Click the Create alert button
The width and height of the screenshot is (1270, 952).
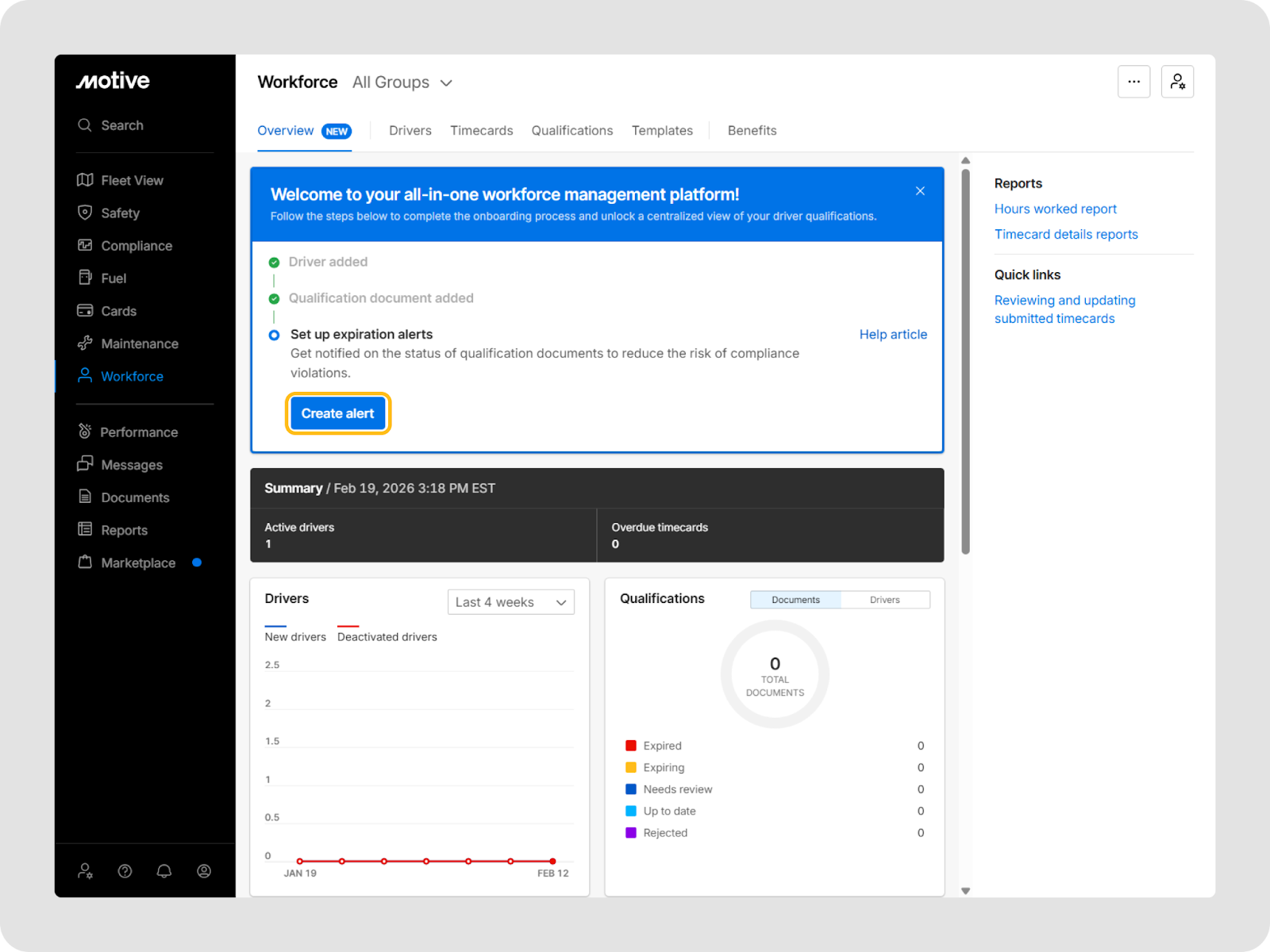click(337, 413)
